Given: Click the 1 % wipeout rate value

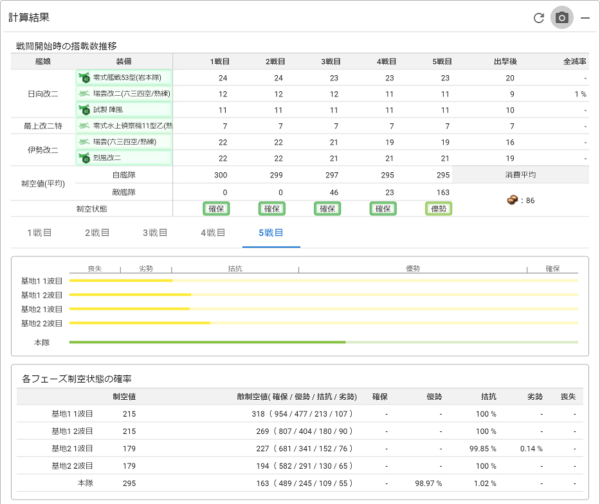Looking at the screenshot, I should tap(580, 94).
